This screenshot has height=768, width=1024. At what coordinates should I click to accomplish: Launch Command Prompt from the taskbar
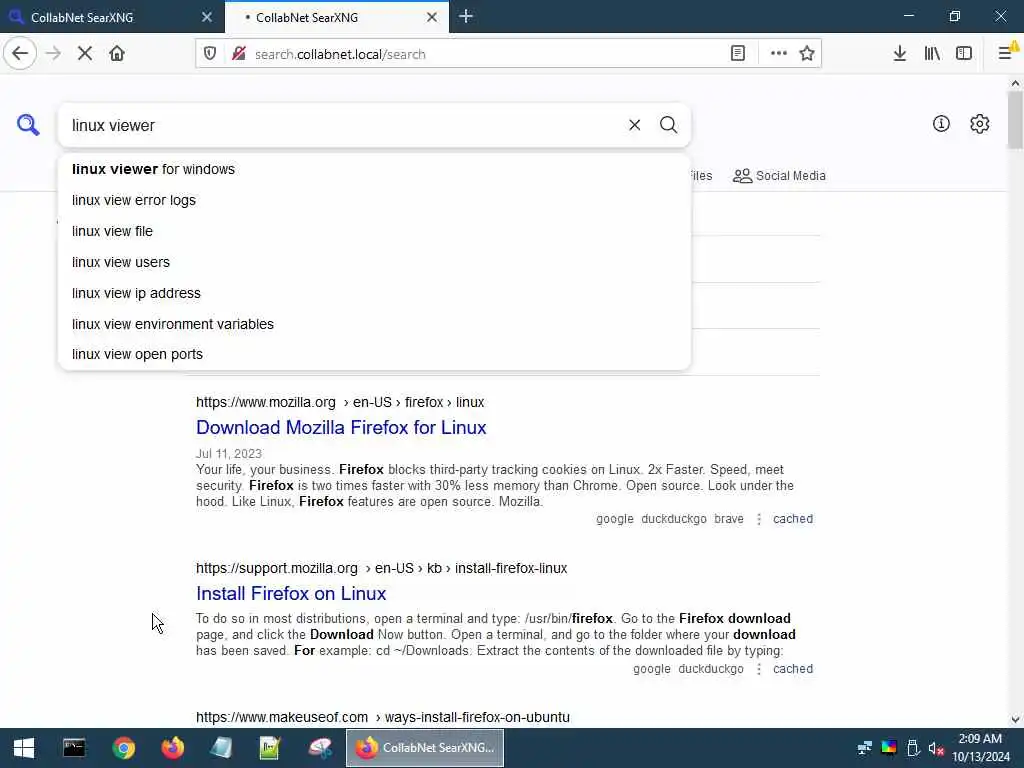pyautogui.click(x=74, y=748)
